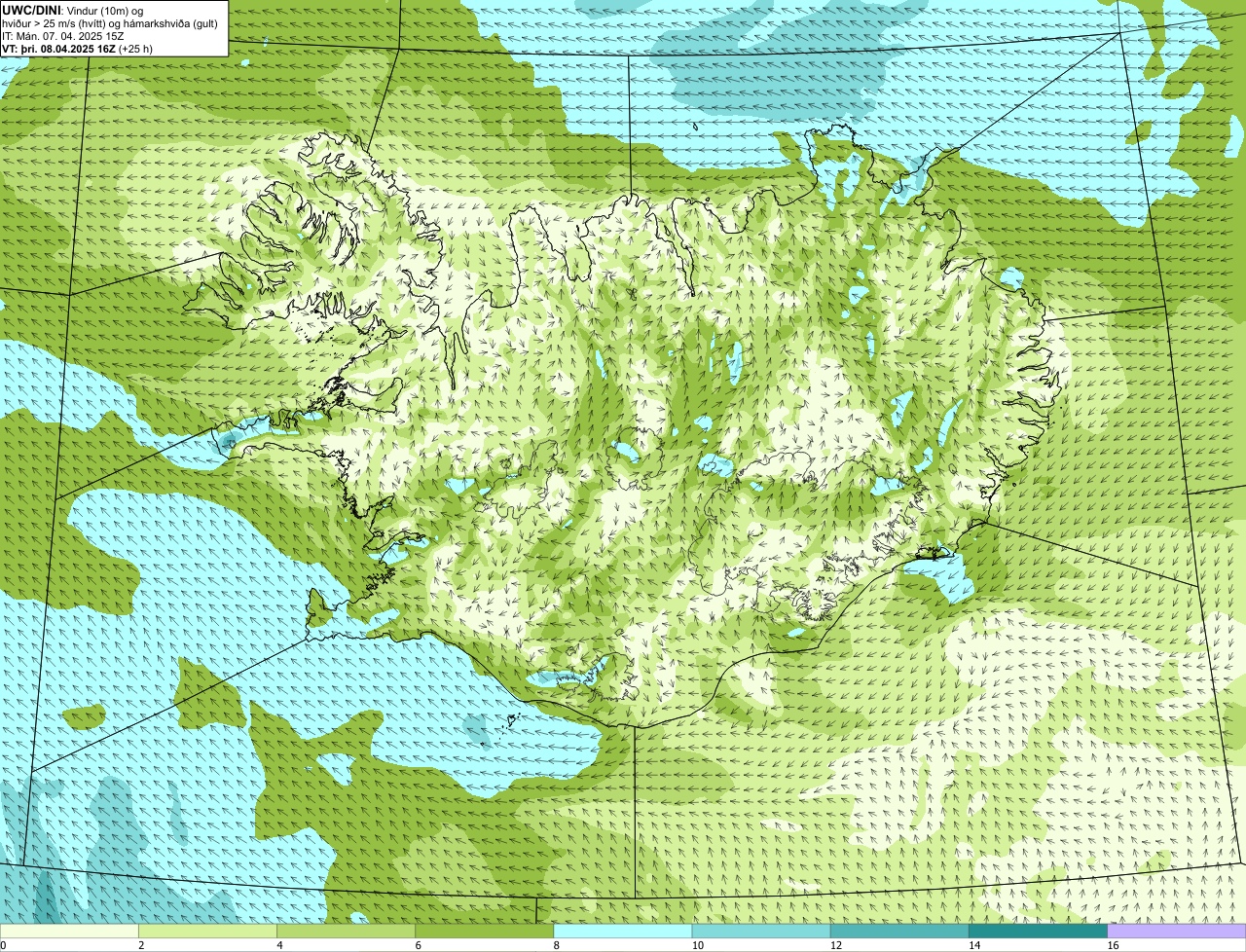Click the lavender above-16 m/s legend swatch
The width and height of the screenshot is (1246, 952).
coord(1177,931)
